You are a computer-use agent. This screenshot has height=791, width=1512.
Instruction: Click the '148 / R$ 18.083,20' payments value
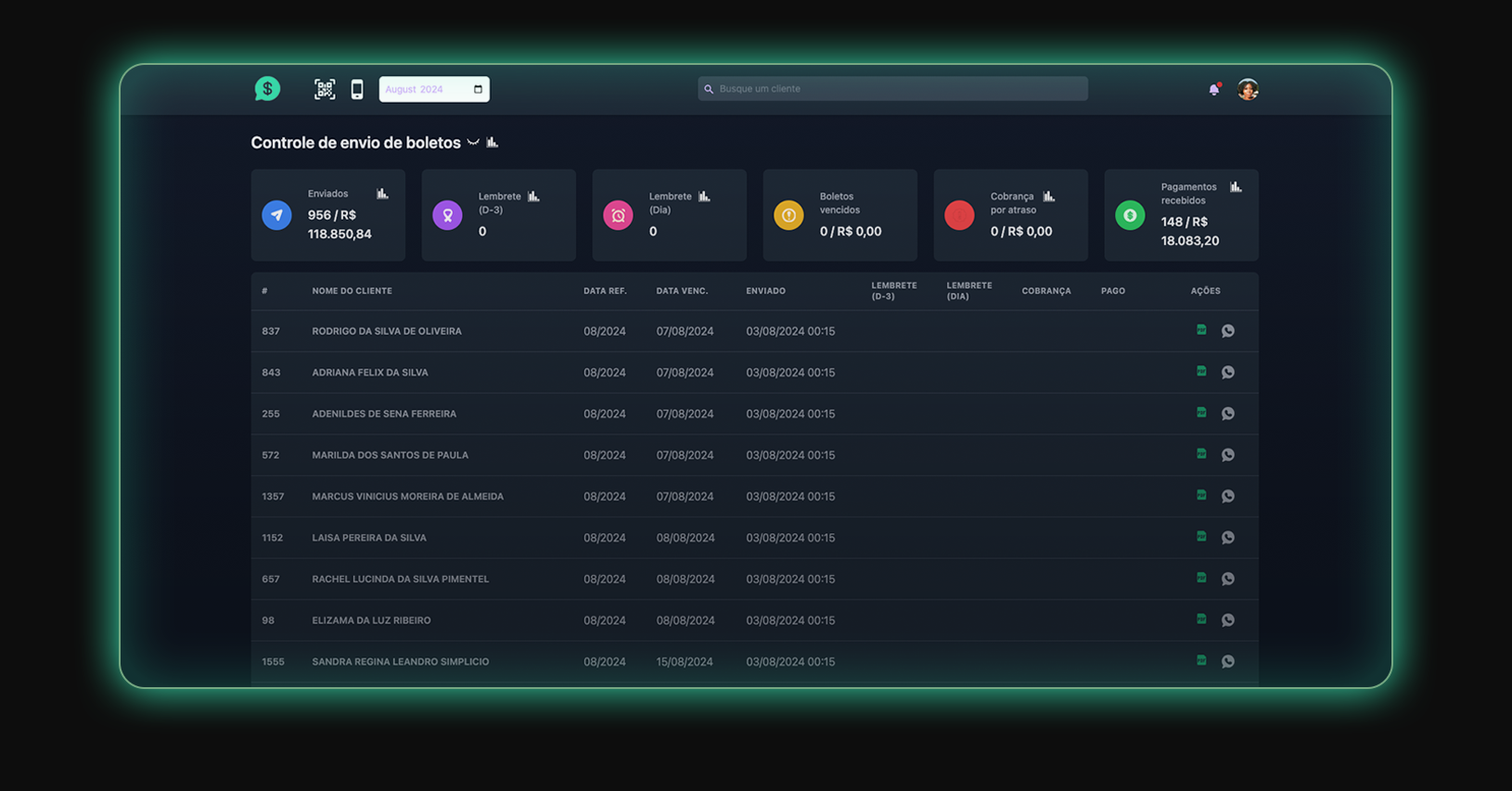(1190, 231)
